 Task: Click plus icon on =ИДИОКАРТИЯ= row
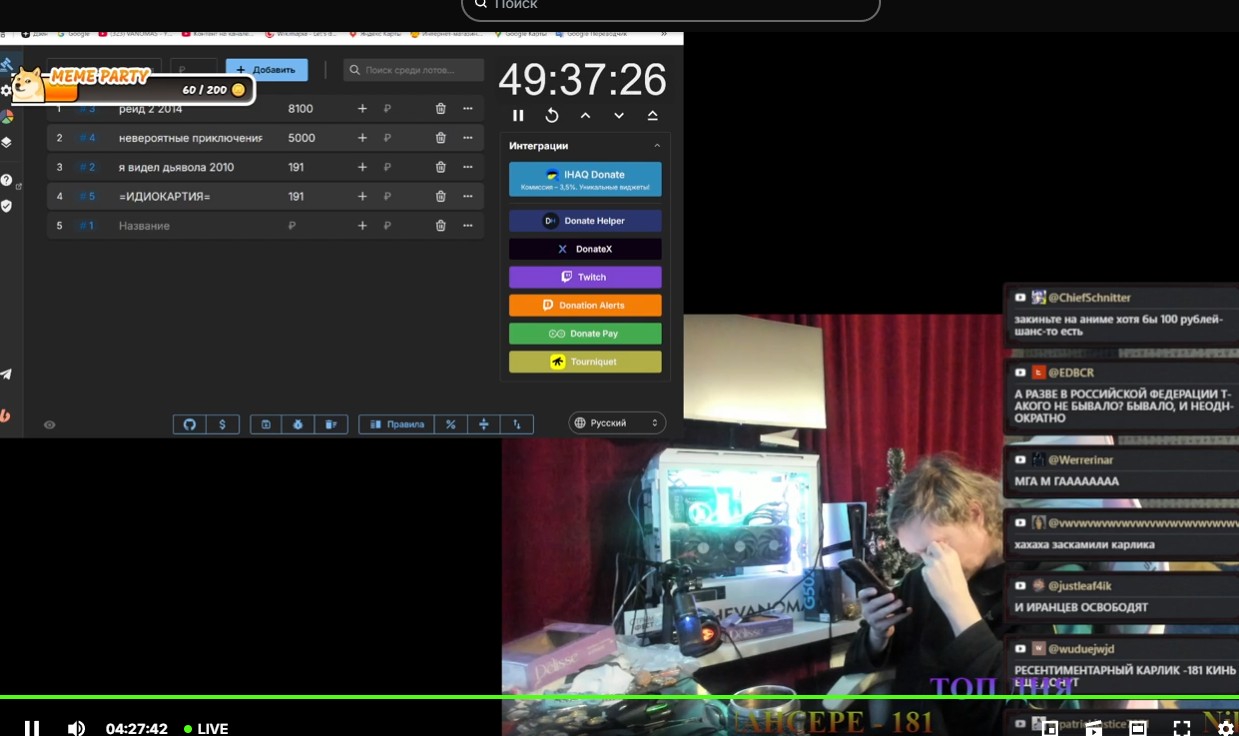[362, 197]
